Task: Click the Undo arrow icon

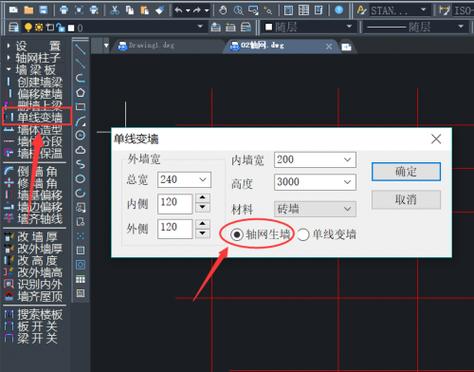Action: click(x=179, y=10)
